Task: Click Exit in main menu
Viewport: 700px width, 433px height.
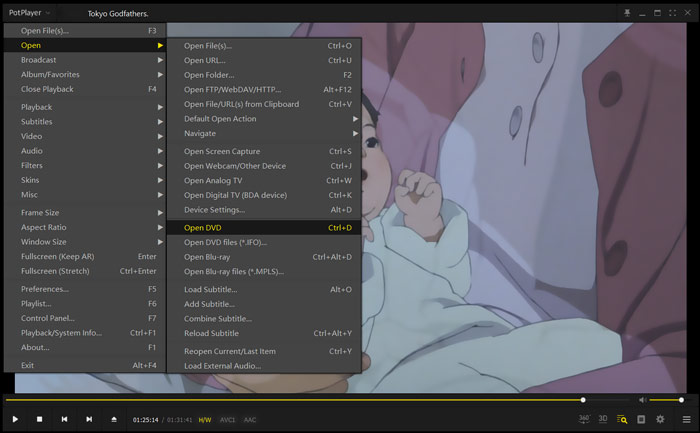Action: pyautogui.click(x=85, y=365)
